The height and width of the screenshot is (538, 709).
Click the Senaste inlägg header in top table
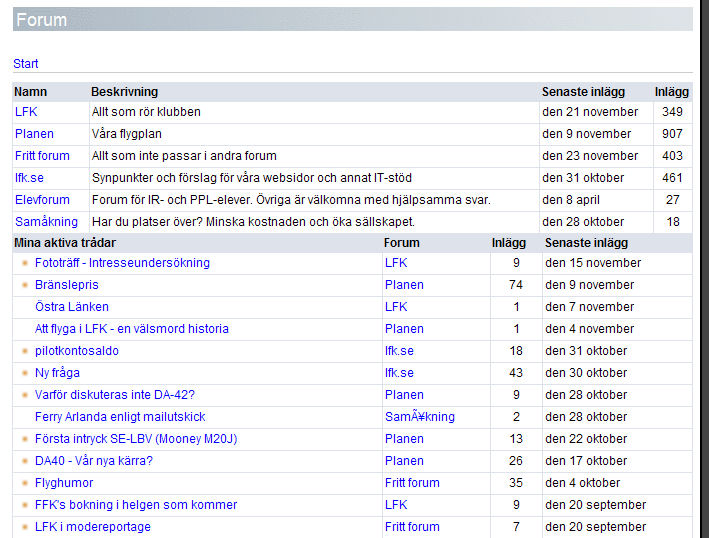pyautogui.click(x=583, y=92)
